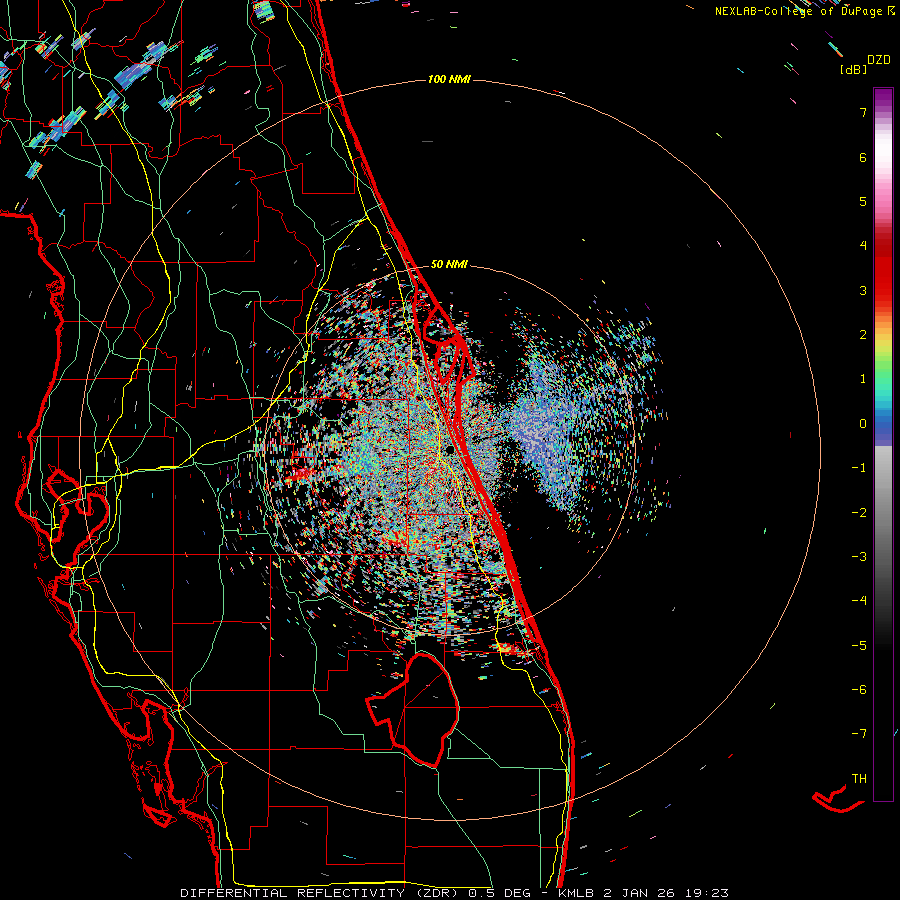
Task: Click the 4 value on color scale
Action: [863, 246]
